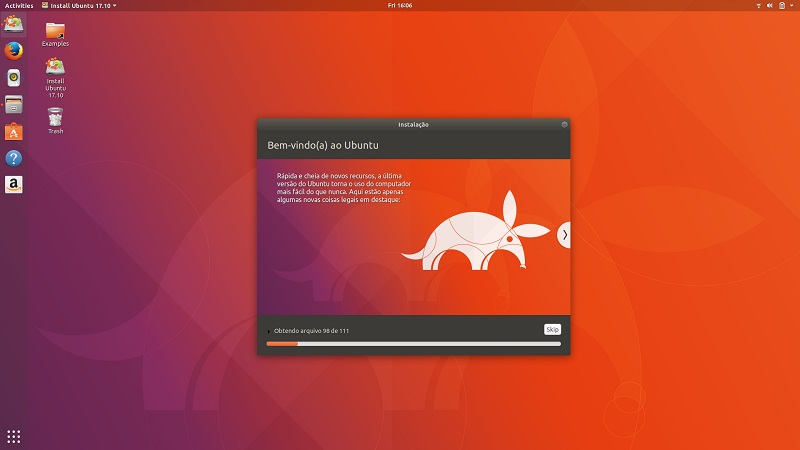Viewport: 800px width, 450px height.
Task: Click the 'Rápida e cheia de novos recursos' paragraph
Action: [x=344, y=187]
